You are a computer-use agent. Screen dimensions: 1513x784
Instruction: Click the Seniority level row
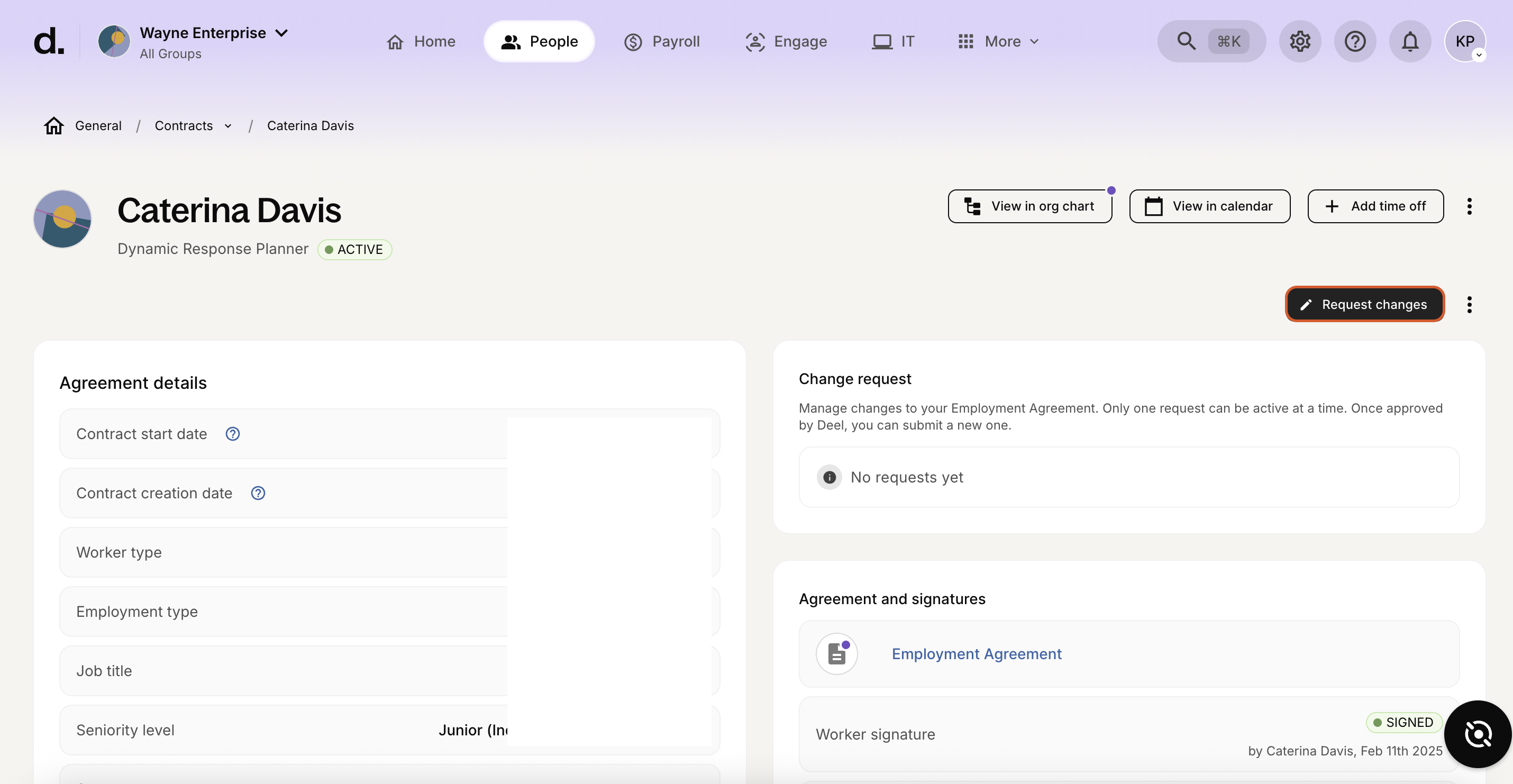389,731
